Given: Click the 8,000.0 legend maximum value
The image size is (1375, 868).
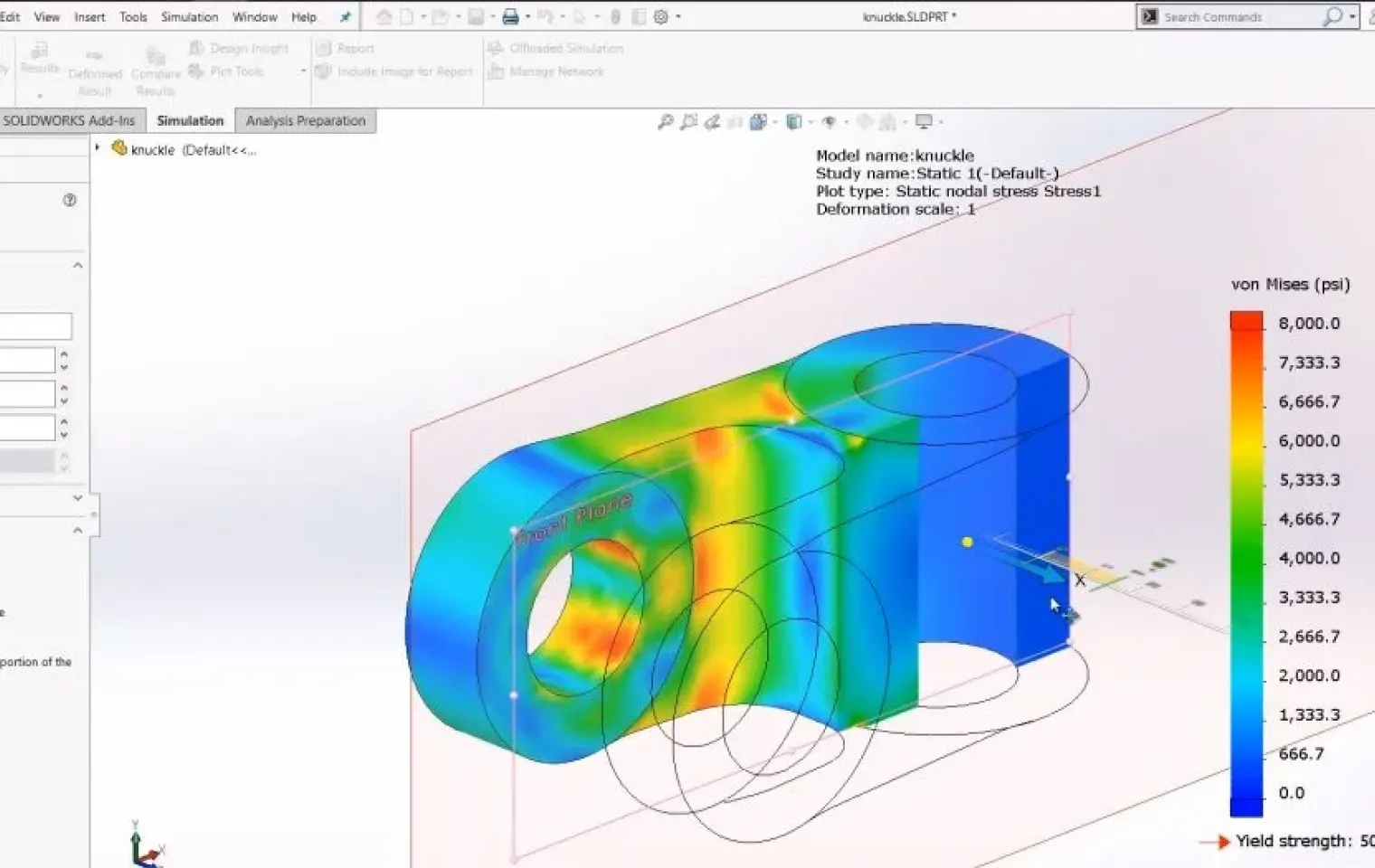Looking at the screenshot, I should tap(1309, 324).
